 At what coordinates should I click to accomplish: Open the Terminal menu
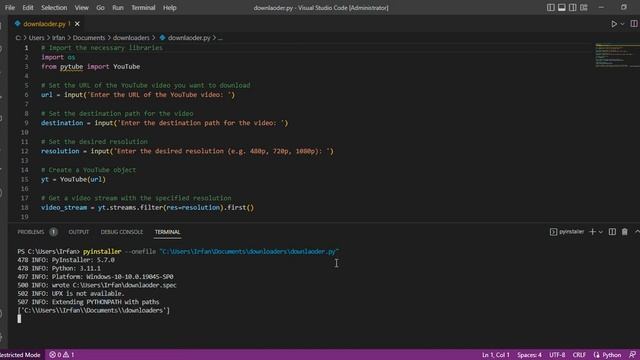(143, 8)
